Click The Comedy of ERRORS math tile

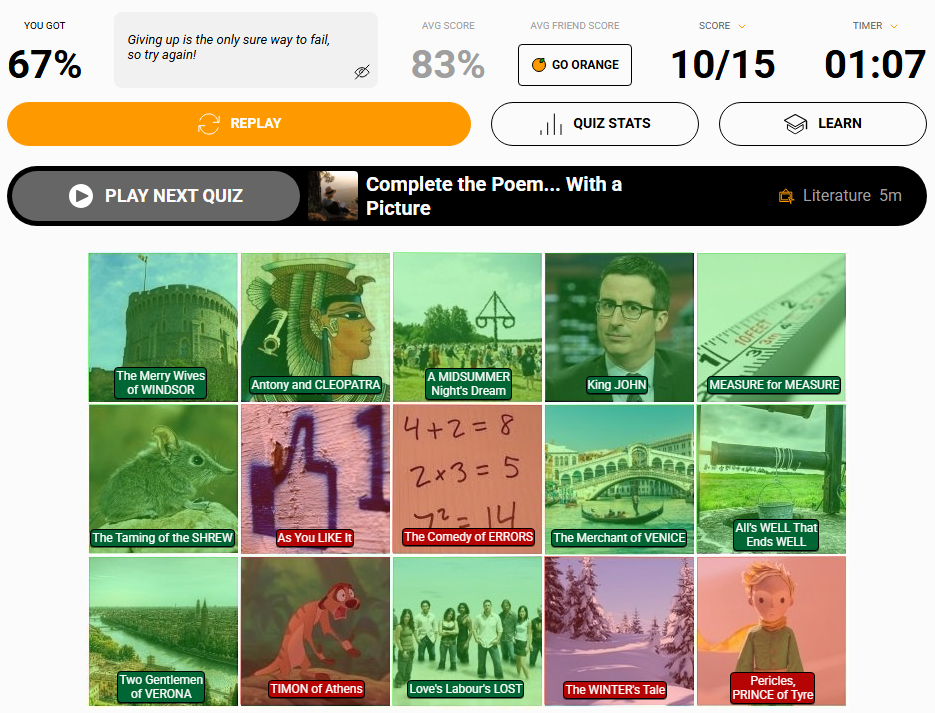[x=468, y=479]
